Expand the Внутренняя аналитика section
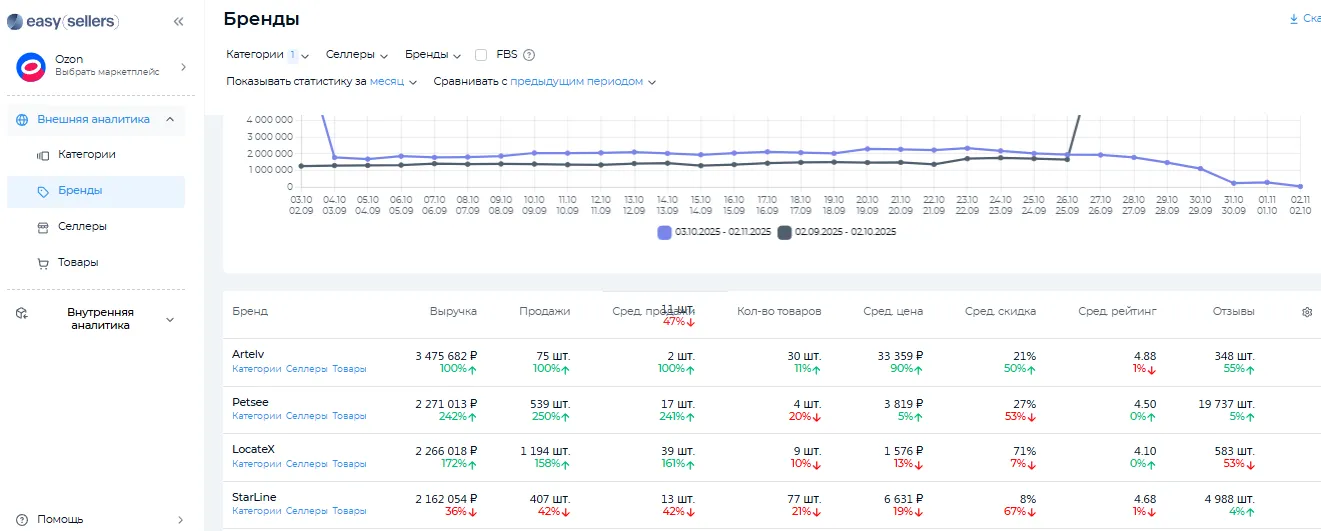The image size is (1321, 531). [169, 319]
